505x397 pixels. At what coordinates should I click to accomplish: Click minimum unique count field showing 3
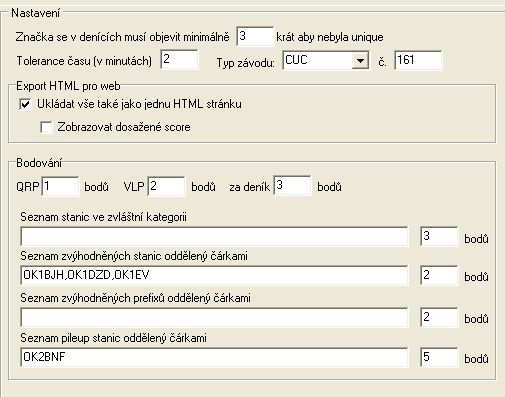(x=255, y=36)
